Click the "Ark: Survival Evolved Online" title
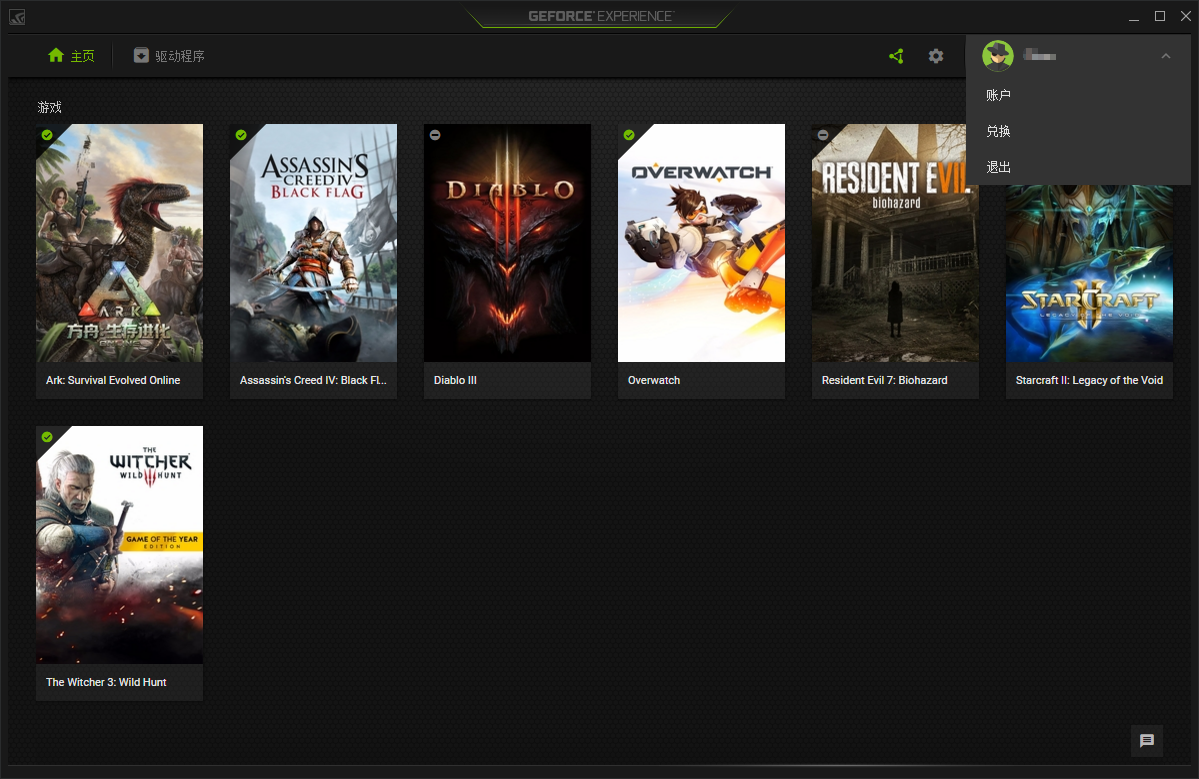 click(113, 380)
